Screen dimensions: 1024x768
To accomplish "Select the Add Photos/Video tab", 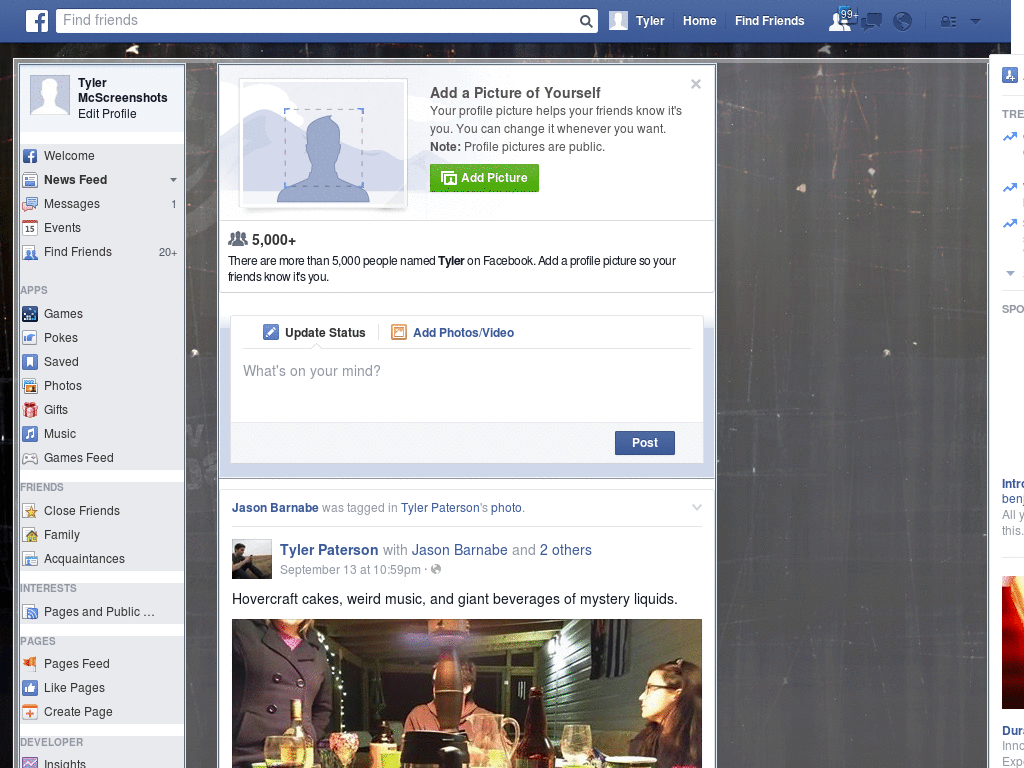I will coord(453,332).
